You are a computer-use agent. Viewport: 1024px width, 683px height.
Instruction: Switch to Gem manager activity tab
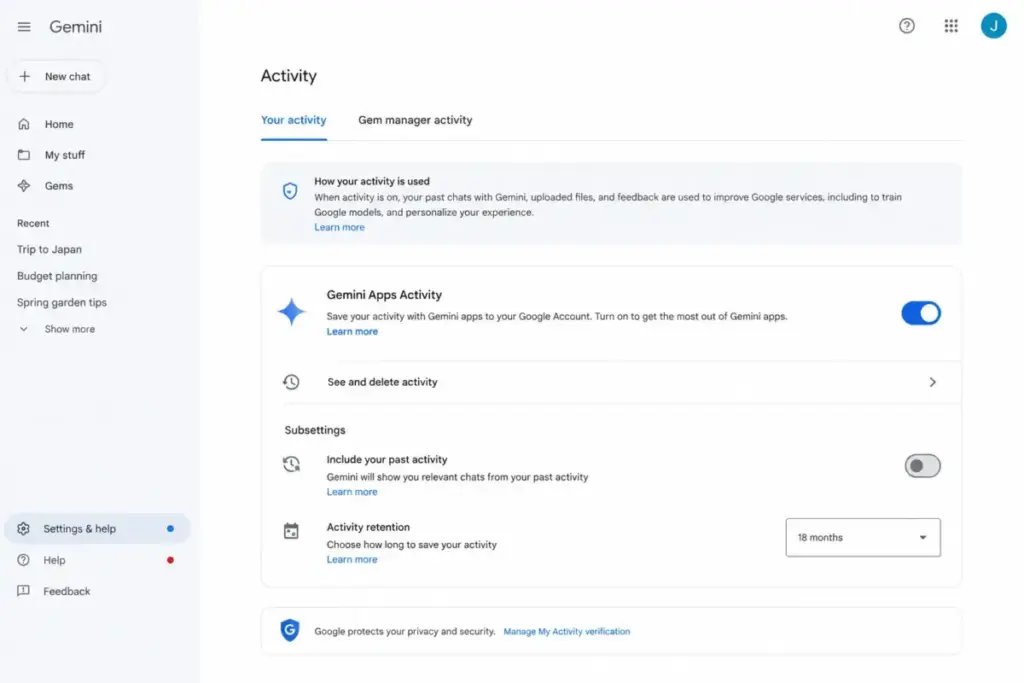point(415,120)
